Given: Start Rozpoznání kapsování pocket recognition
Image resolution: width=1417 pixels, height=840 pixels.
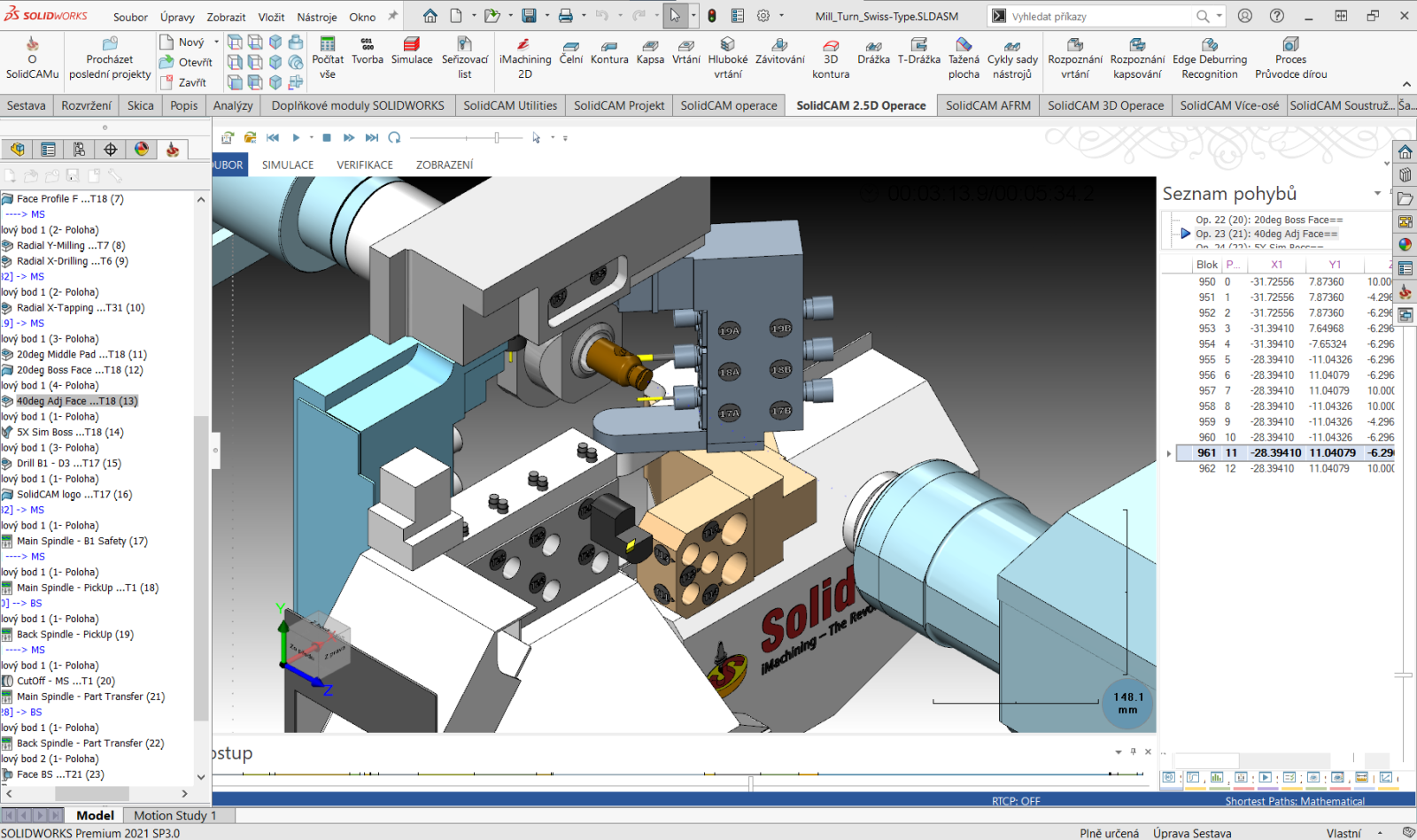Looking at the screenshot, I should click(x=1137, y=58).
